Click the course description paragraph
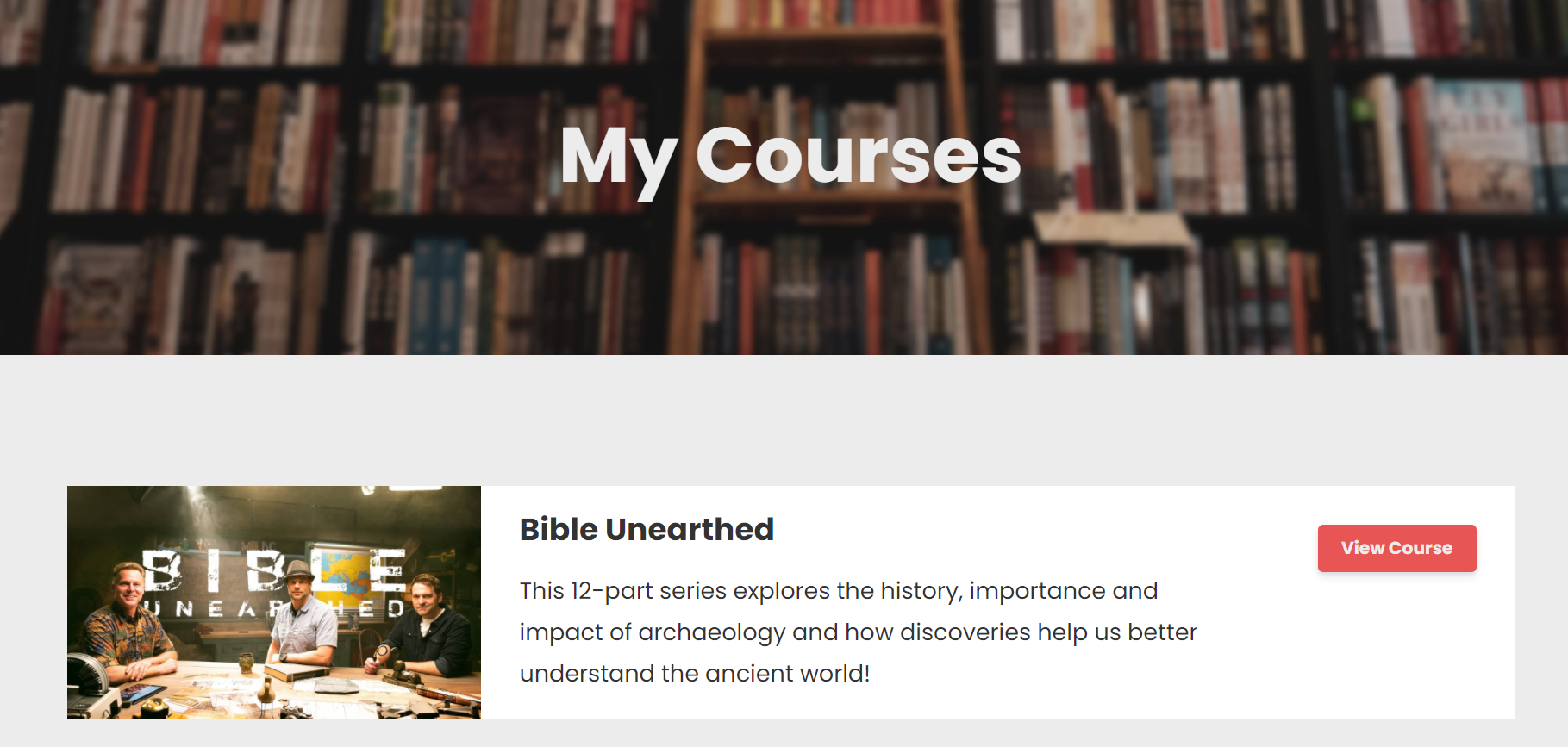 [x=858, y=632]
